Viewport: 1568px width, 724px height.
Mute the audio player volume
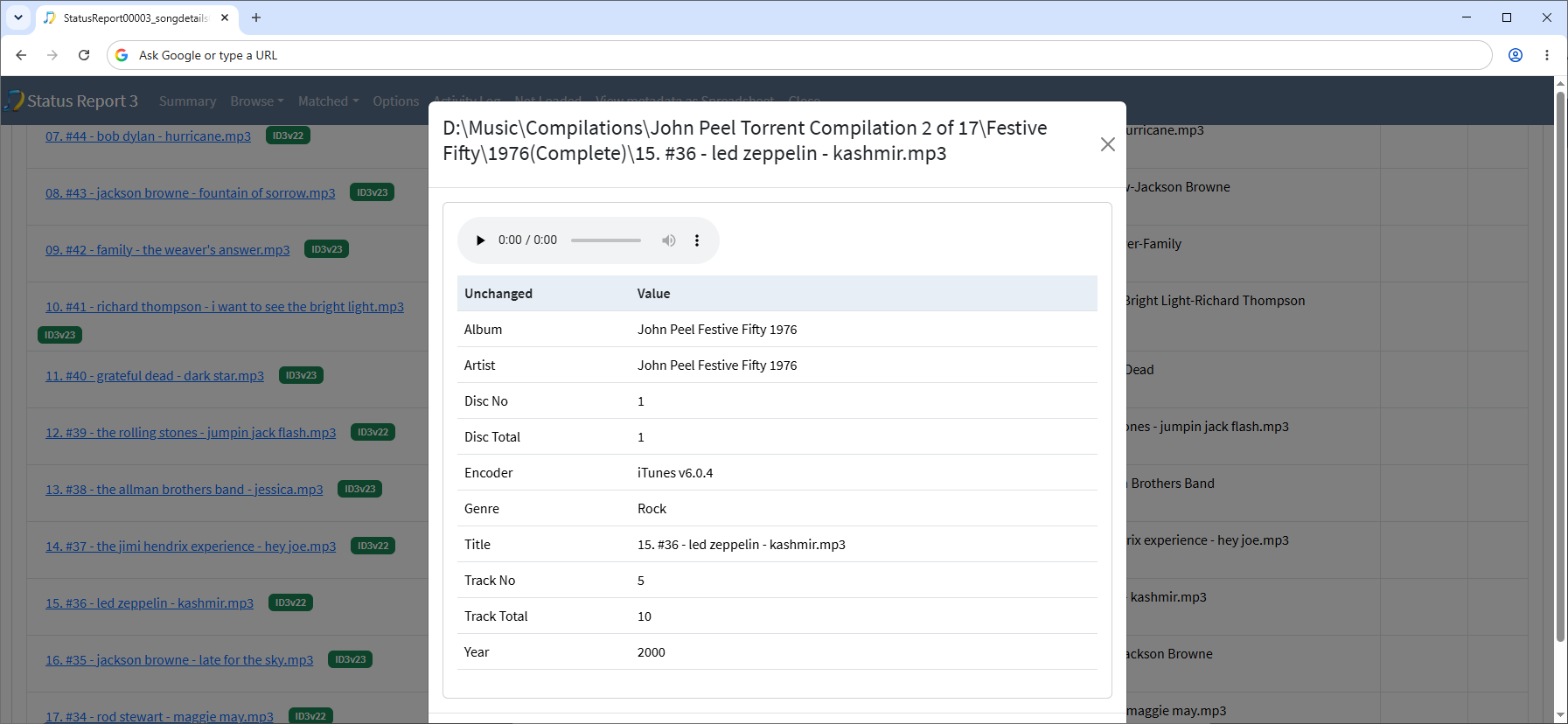point(668,240)
